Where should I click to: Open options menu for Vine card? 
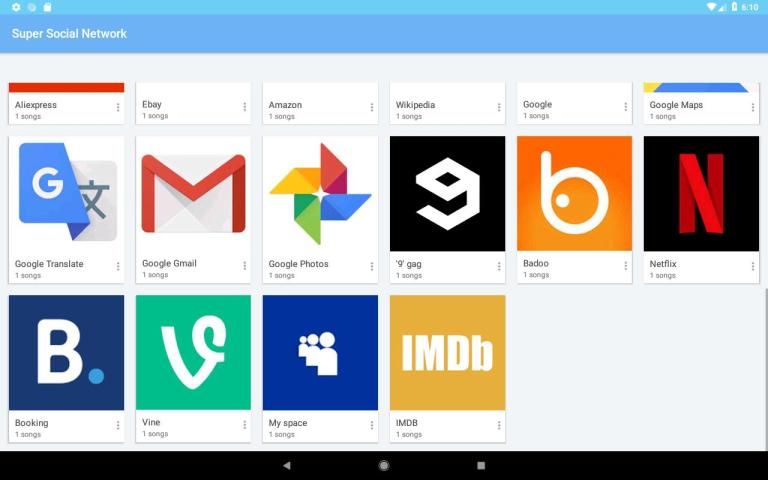pyautogui.click(x=245, y=426)
